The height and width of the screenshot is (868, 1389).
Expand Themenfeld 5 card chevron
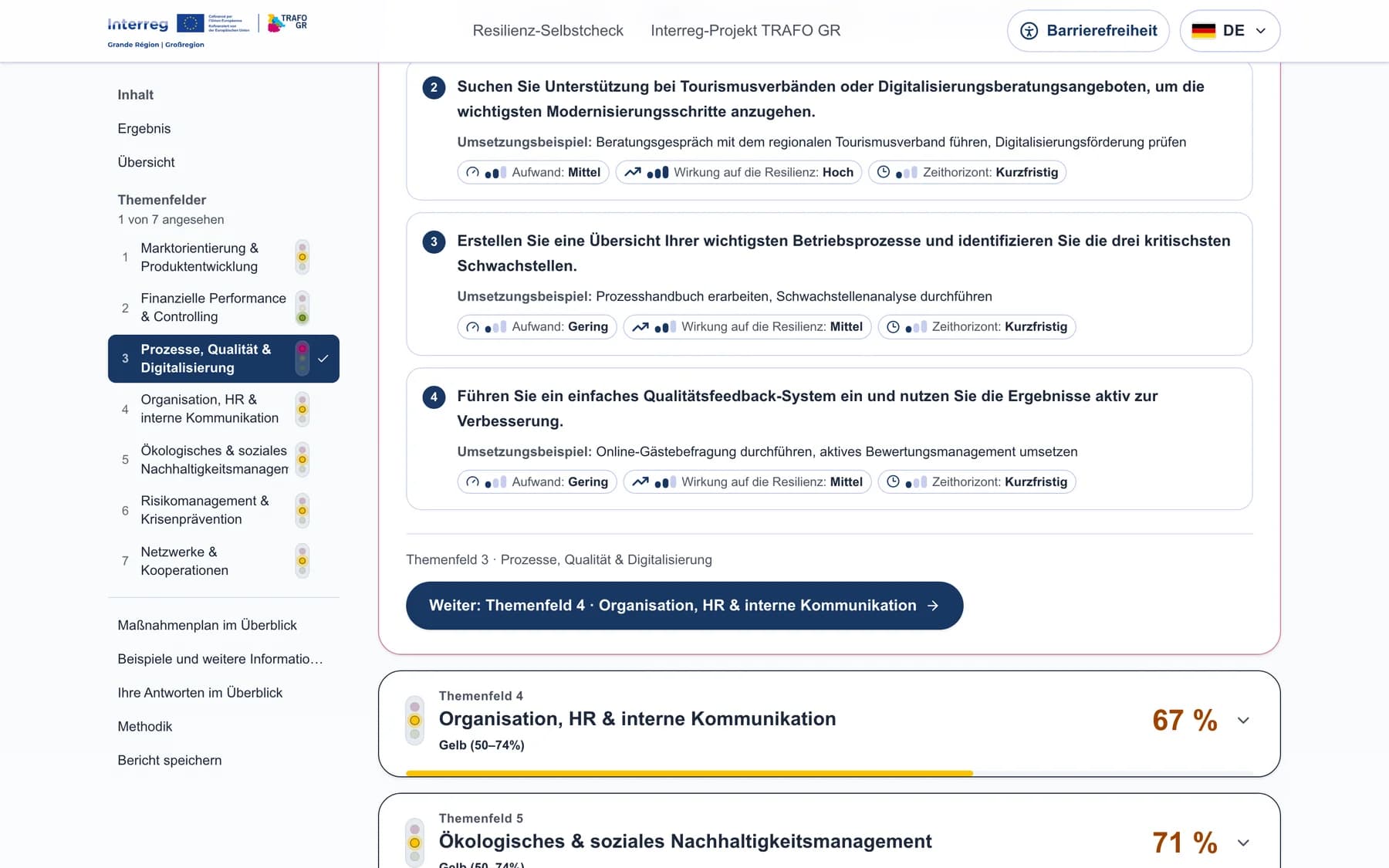click(x=1243, y=843)
